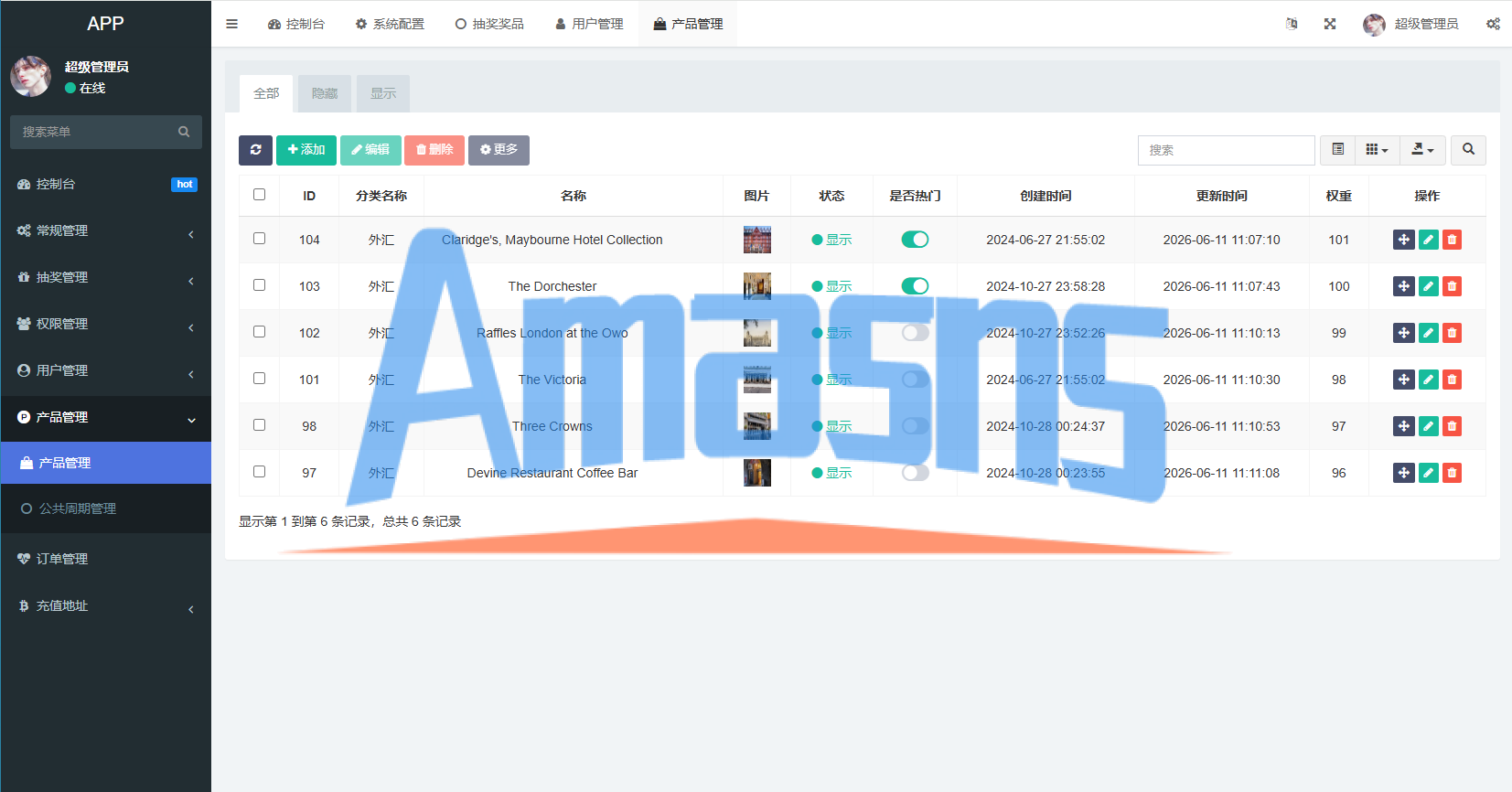
Task: Click the language switch icon in header
Action: (x=1292, y=24)
